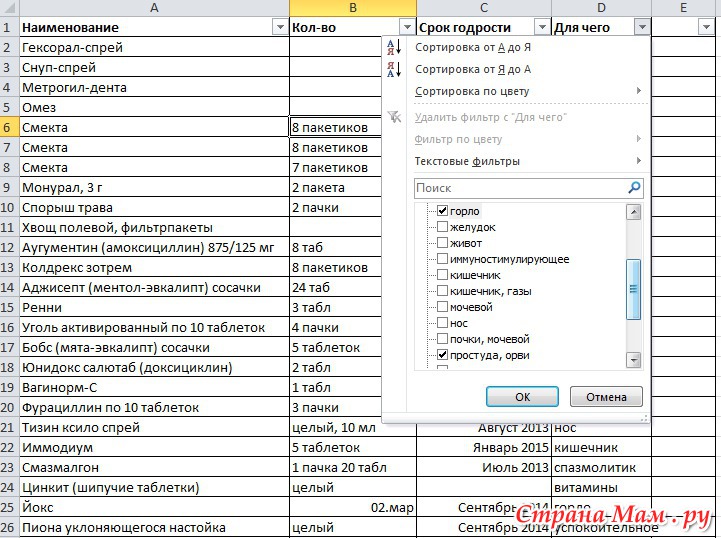721x538 pixels.
Task: Select column A header
Action: (x=154, y=8)
